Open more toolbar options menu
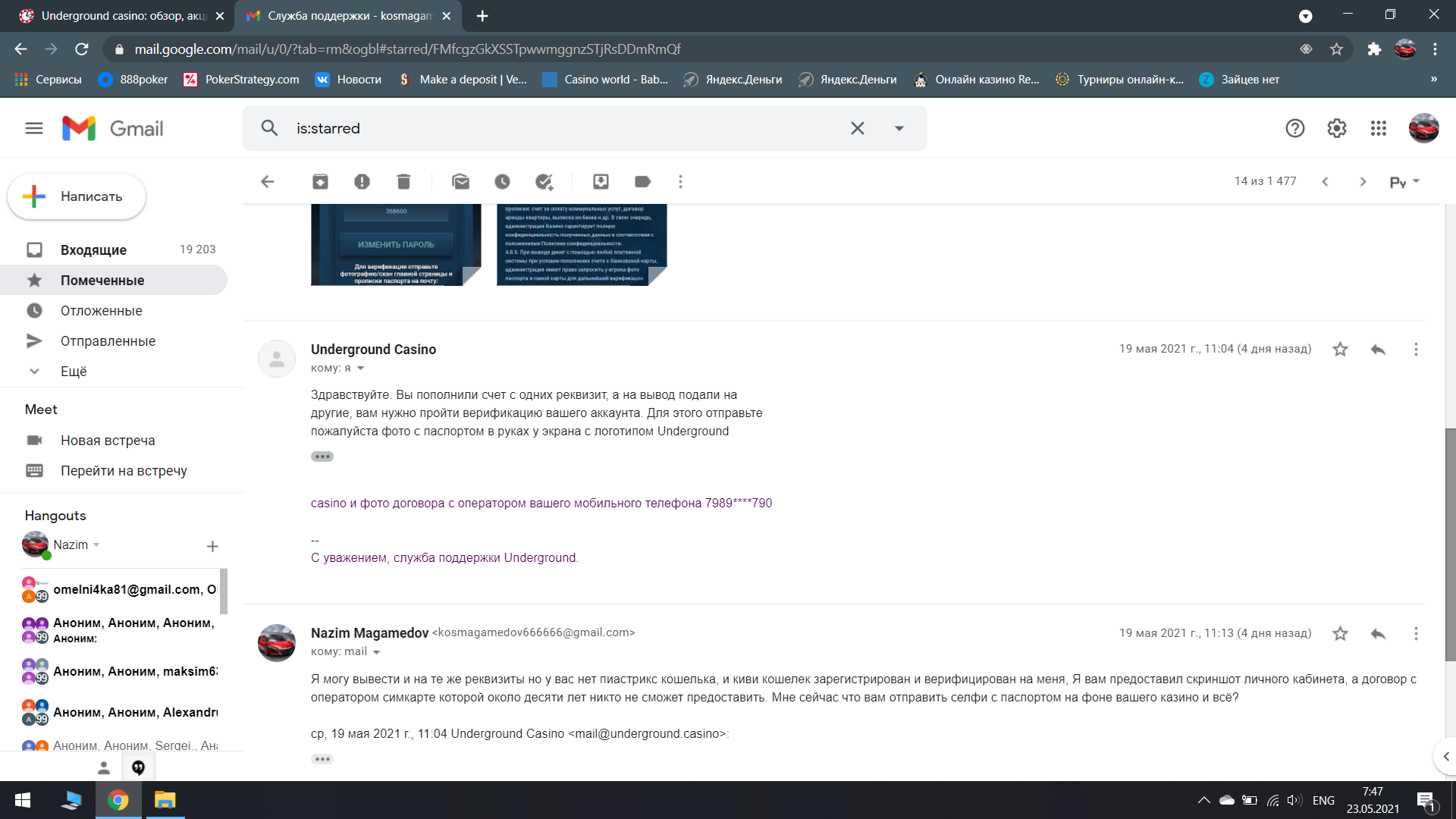 click(680, 182)
